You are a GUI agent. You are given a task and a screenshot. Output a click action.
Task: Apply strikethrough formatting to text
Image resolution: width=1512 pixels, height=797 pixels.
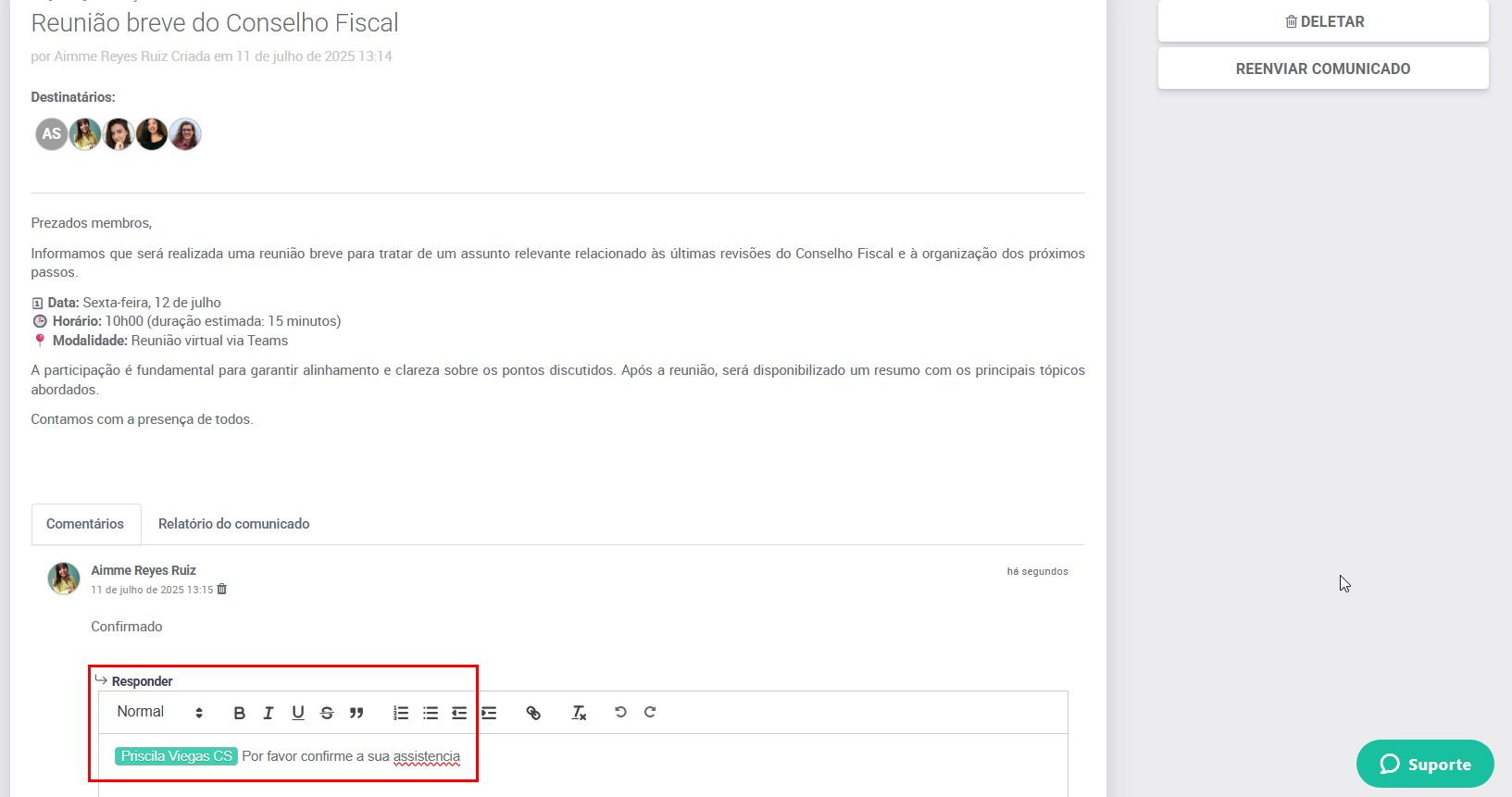coord(327,713)
